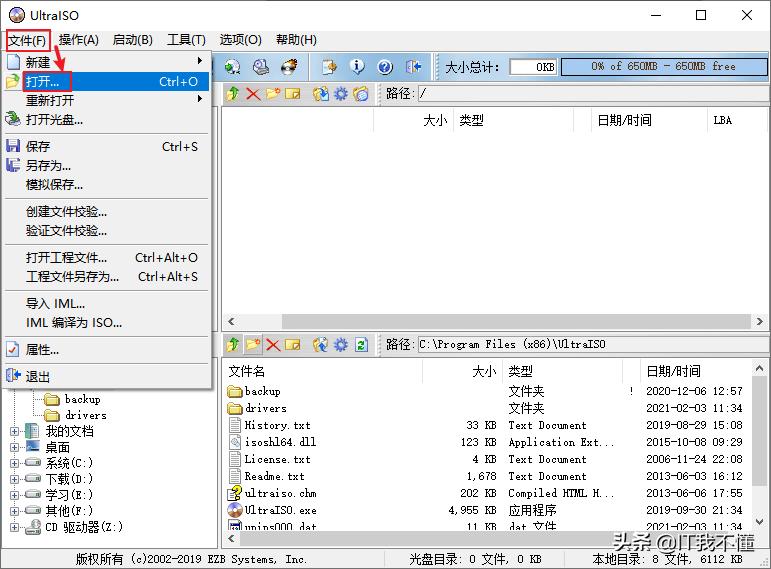The height and width of the screenshot is (569, 771).
Task: Click the up-folder icon in local pane toolbar
Action: pos(233,344)
